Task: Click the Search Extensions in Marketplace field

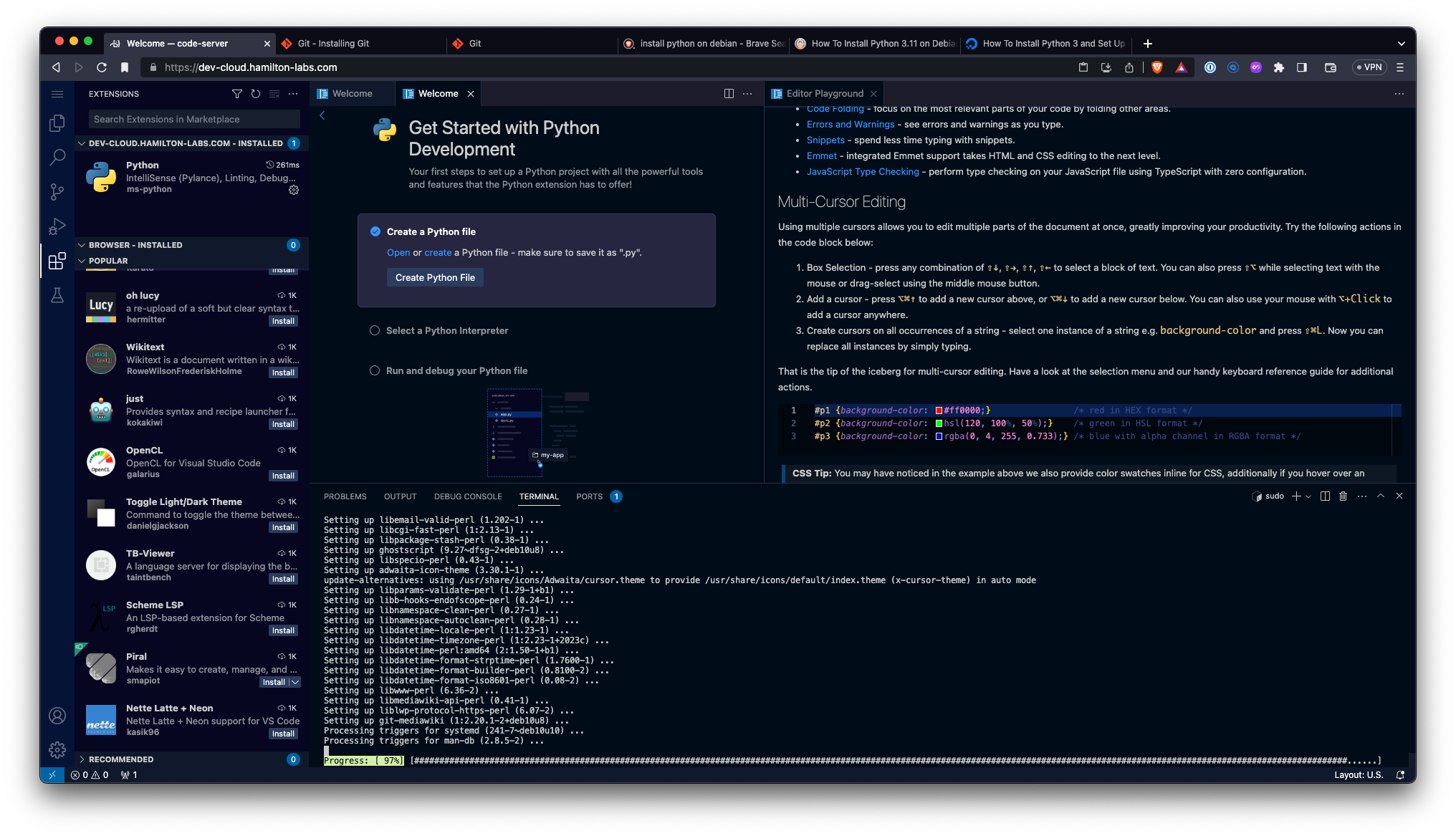Action: click(x=193, y=120)
